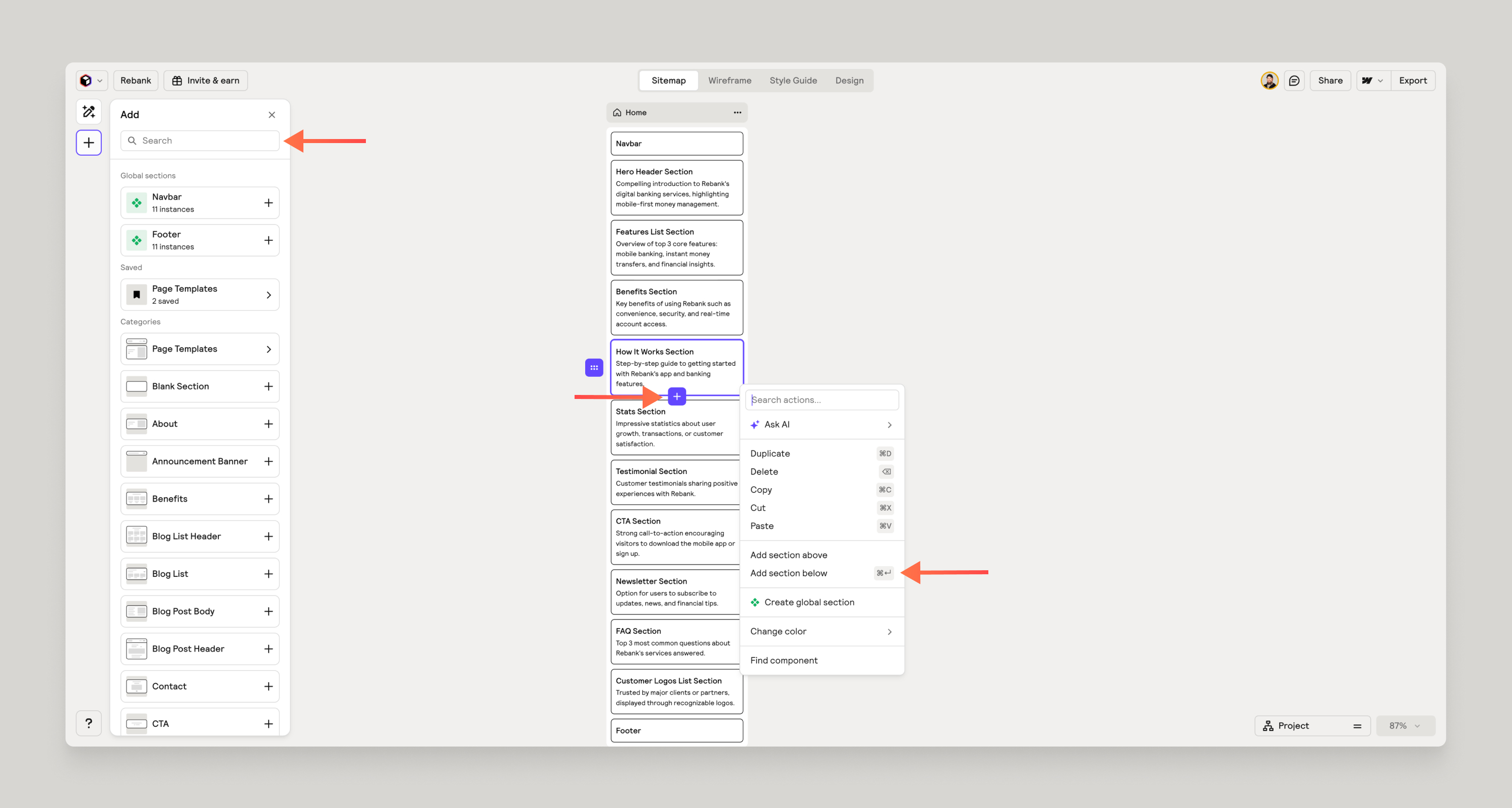The height and width of the screenshot is (808, 1512).
Task: Click the AI magic wand tool icon
Action: 89,111
